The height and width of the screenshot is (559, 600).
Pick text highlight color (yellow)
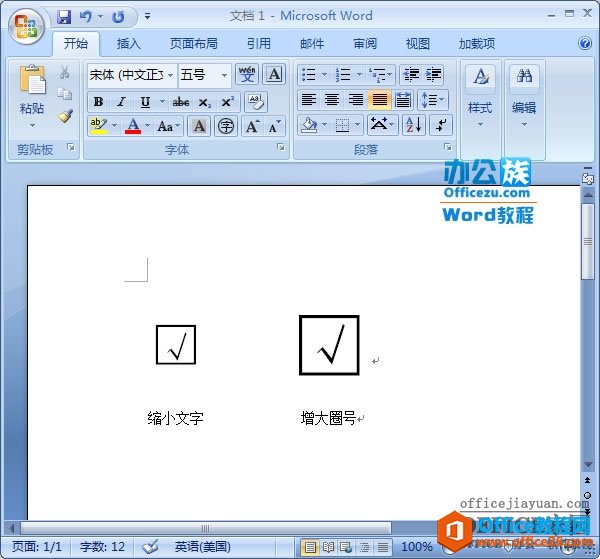(99, 126)
